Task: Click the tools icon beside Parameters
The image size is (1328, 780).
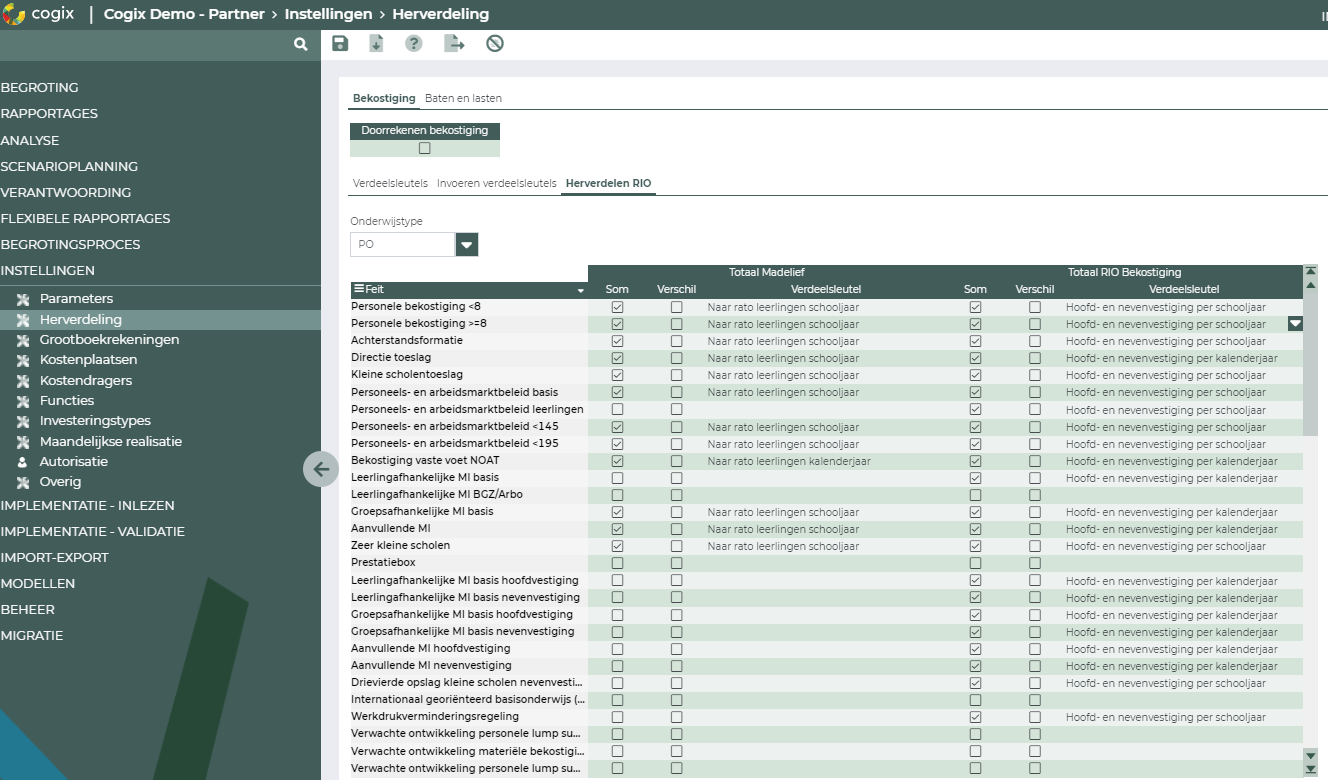Action: [x=23, y=299]
